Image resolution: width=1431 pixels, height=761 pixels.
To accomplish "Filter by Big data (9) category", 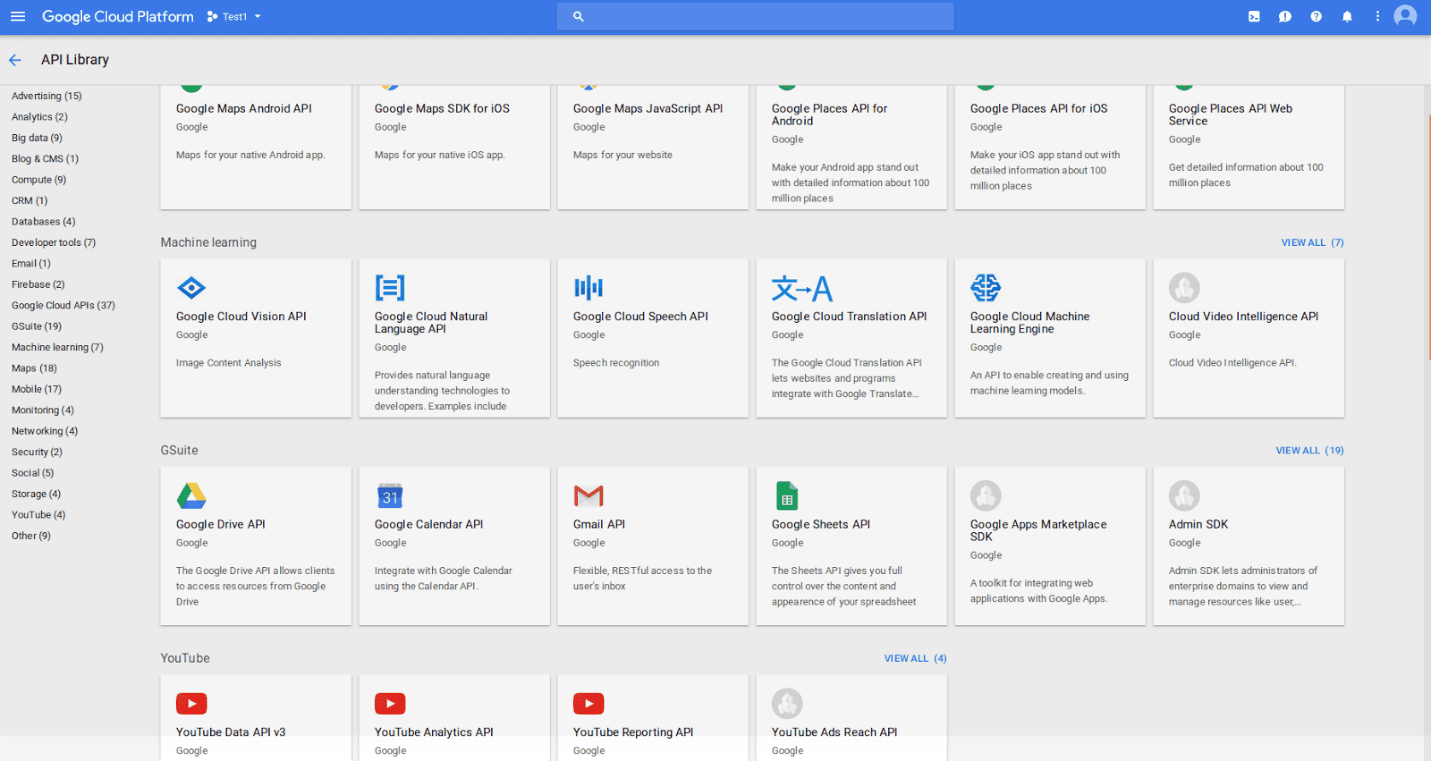I will pyautogui.click(x=37, y=138).
